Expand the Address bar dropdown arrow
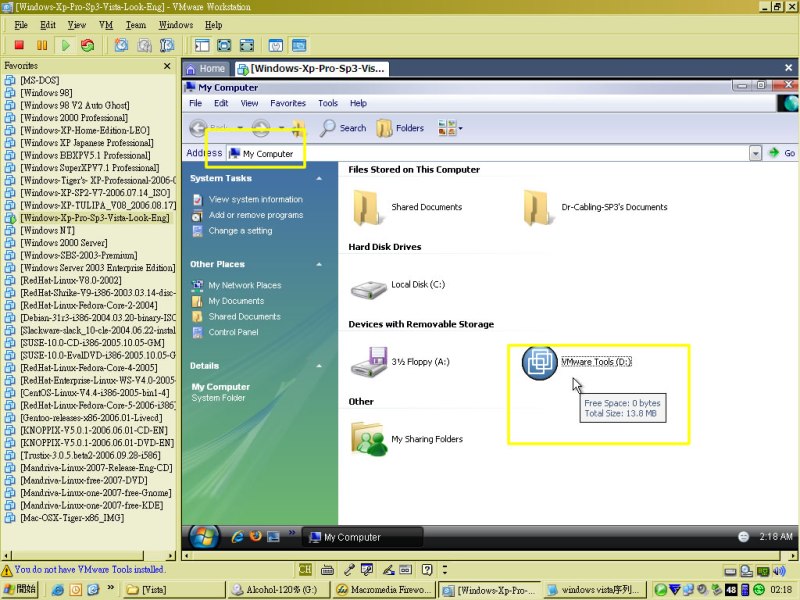Screen dimensions: 800x600 (755, 153)
